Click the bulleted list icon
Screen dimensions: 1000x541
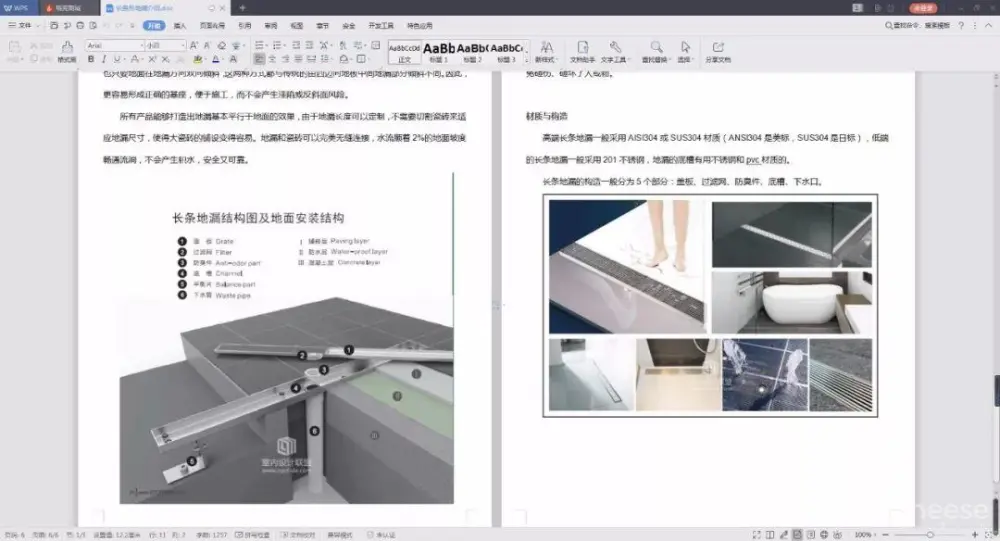coord(259,45)
